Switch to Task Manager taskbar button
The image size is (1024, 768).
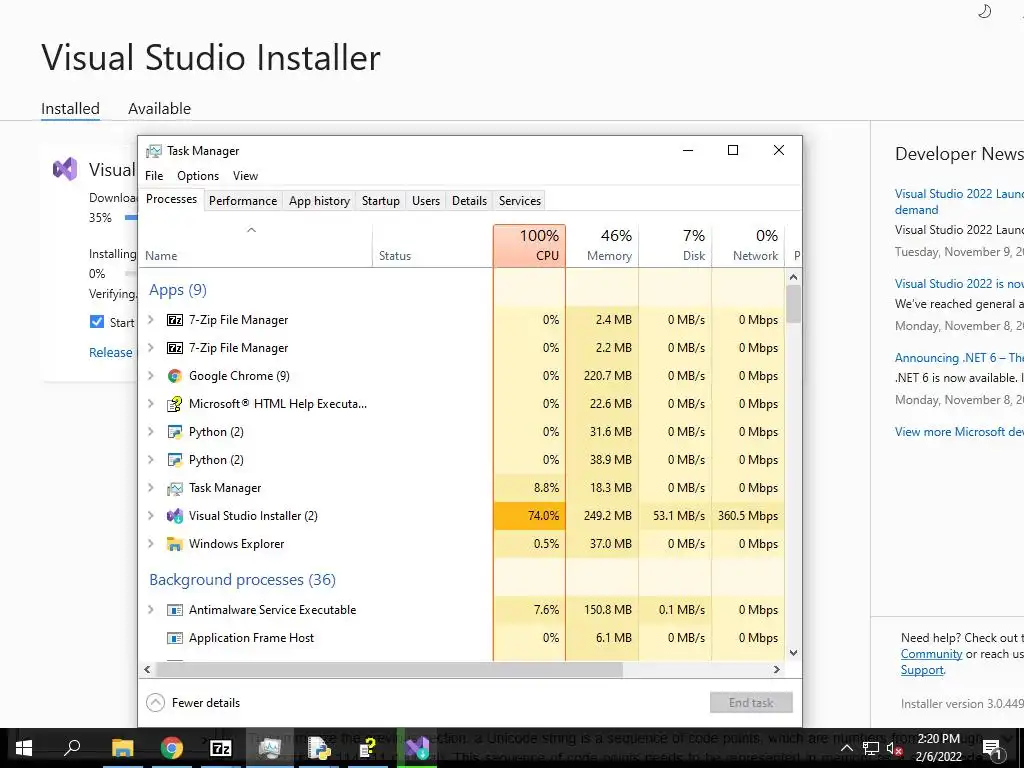270,748
